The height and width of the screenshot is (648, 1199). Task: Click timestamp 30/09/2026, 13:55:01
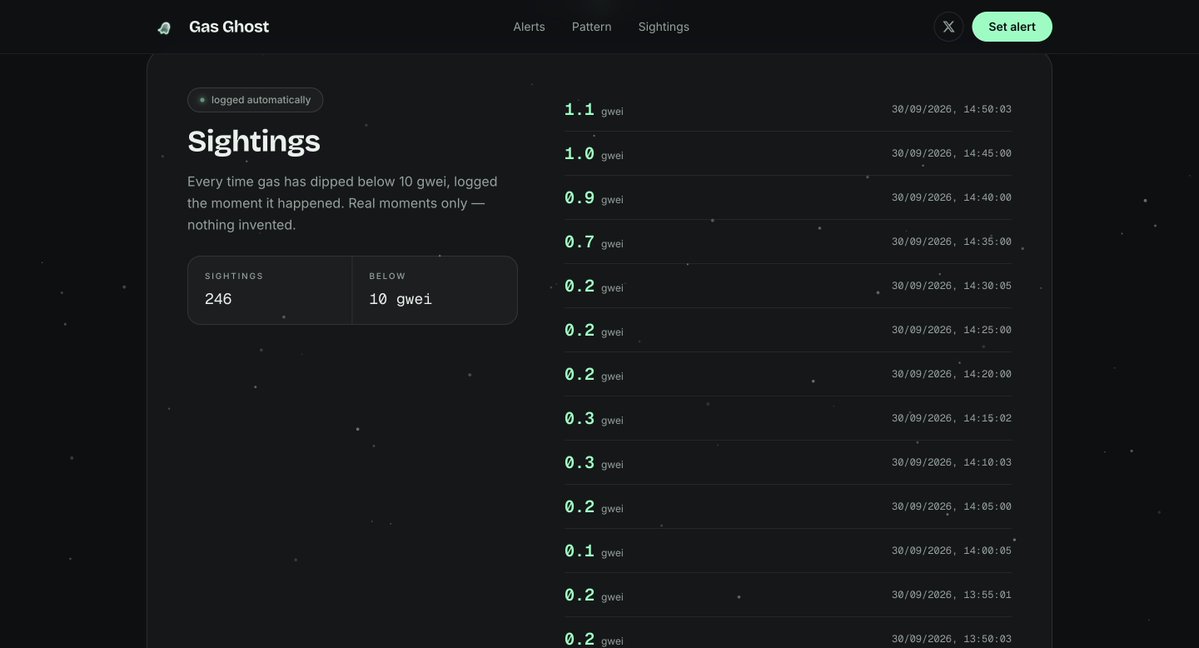pyautogui.click(x=950, y=595)
